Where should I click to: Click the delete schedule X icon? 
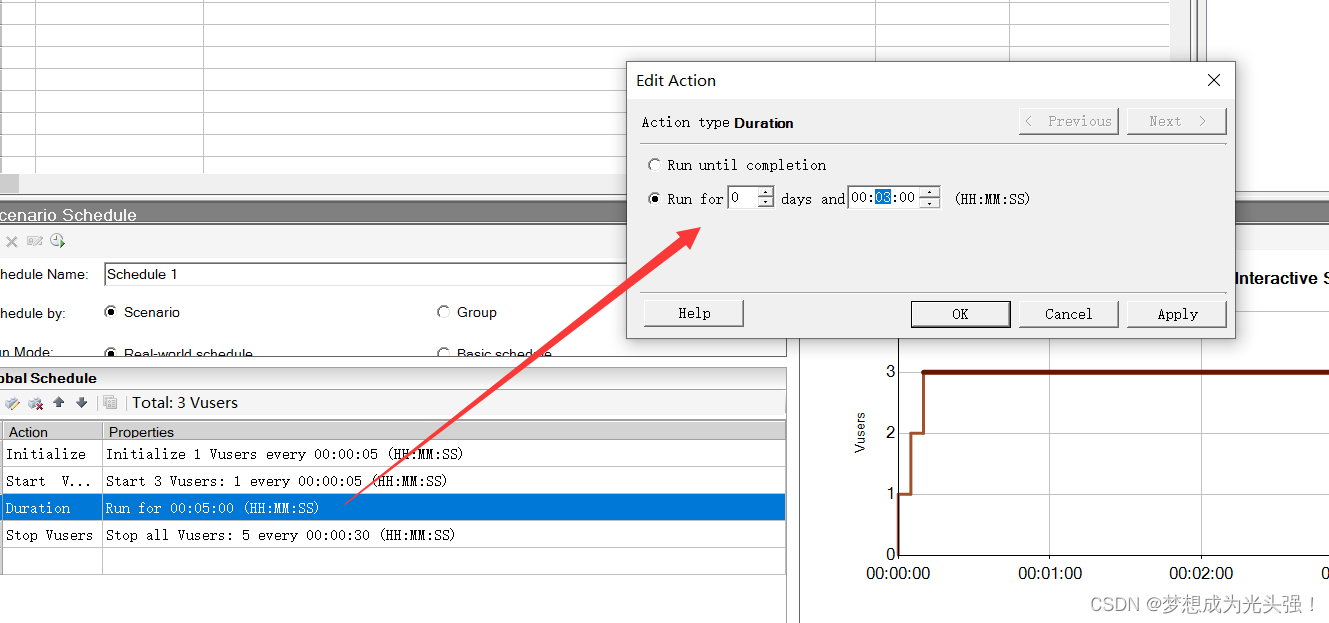[12, 241]
